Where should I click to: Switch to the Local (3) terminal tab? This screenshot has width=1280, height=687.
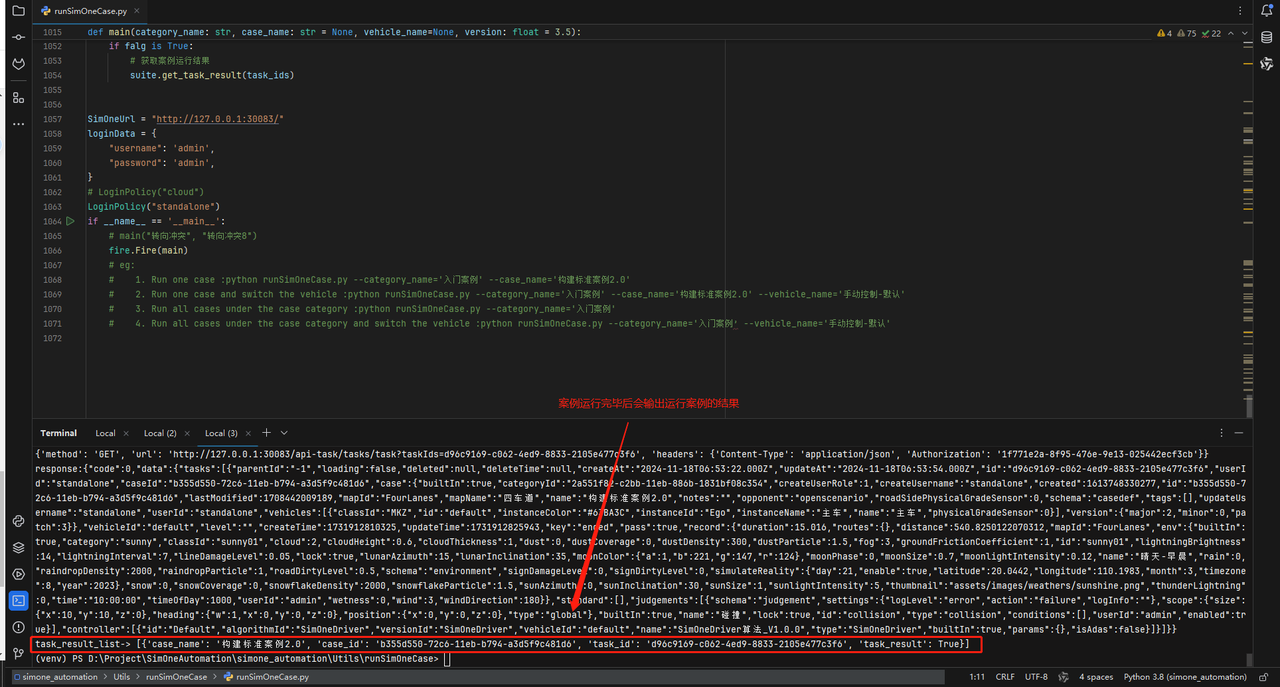pyautogui.click(x=221, y=433)
